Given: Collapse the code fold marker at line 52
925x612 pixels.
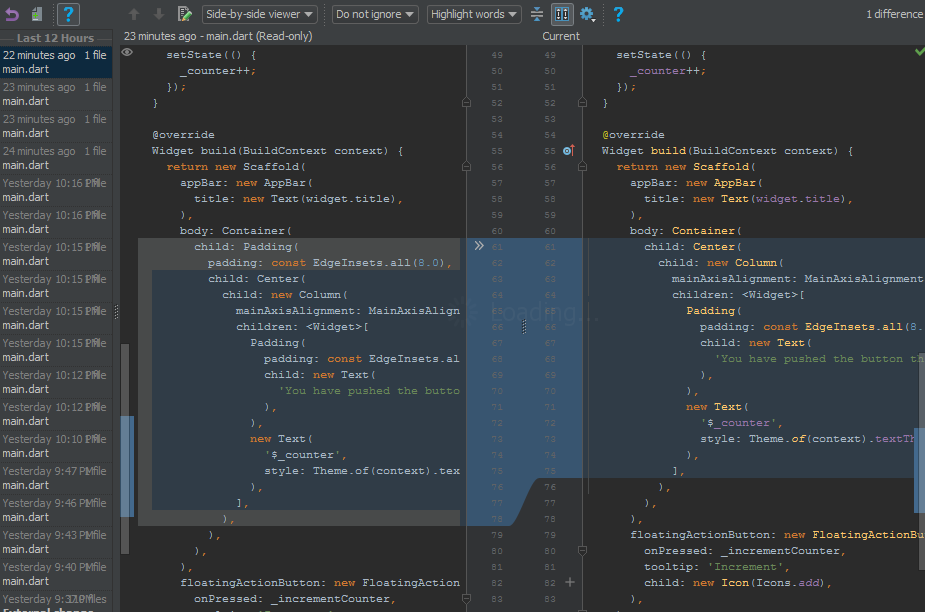Looking at the screenshot, I should 466,102.
